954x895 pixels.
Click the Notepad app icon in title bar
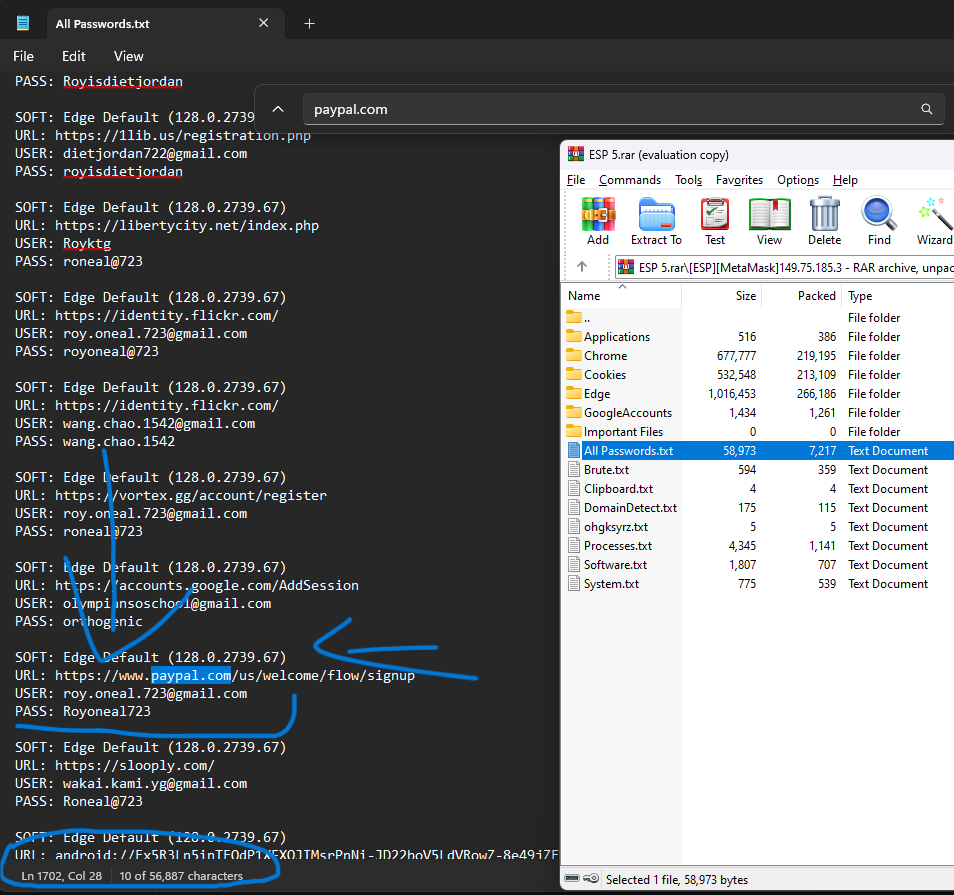(23, 24)
